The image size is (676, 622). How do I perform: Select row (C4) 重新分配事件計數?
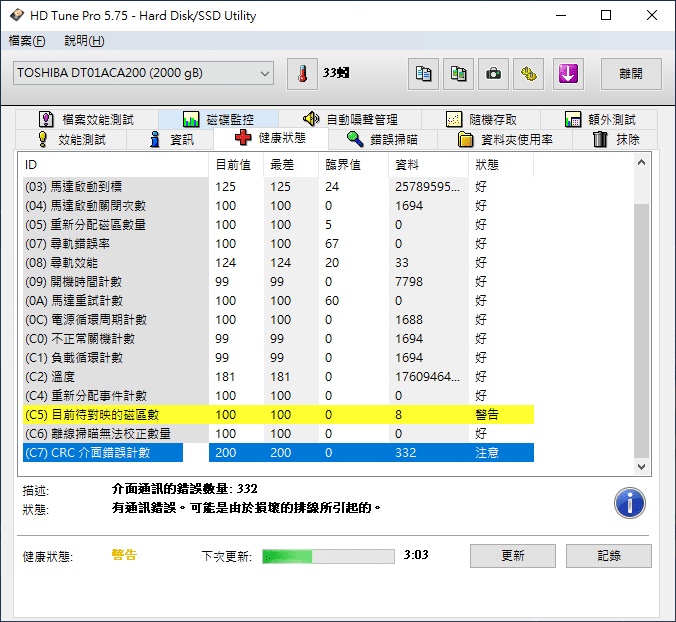pyautogui.click(x=279, y=395)
